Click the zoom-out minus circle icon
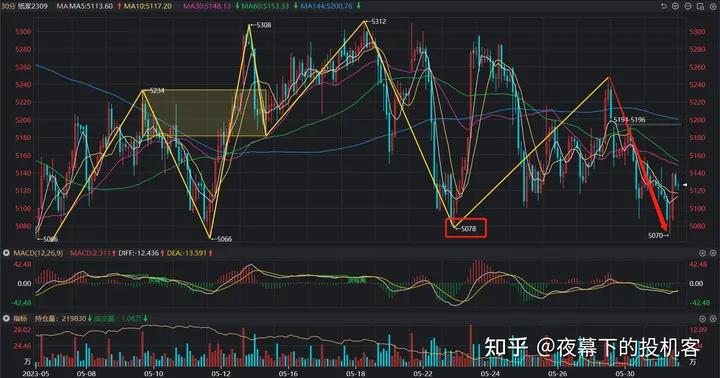 coord(688,6)
